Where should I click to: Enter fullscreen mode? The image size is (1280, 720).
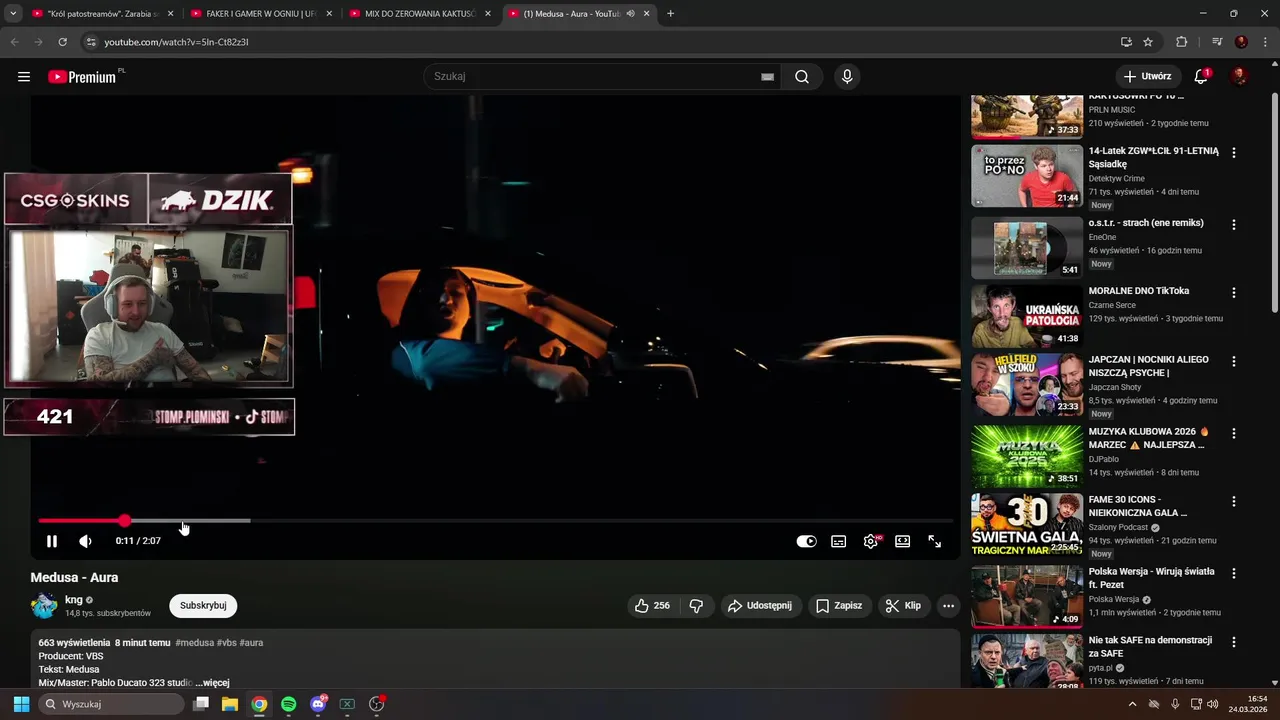tap(935, 541)
